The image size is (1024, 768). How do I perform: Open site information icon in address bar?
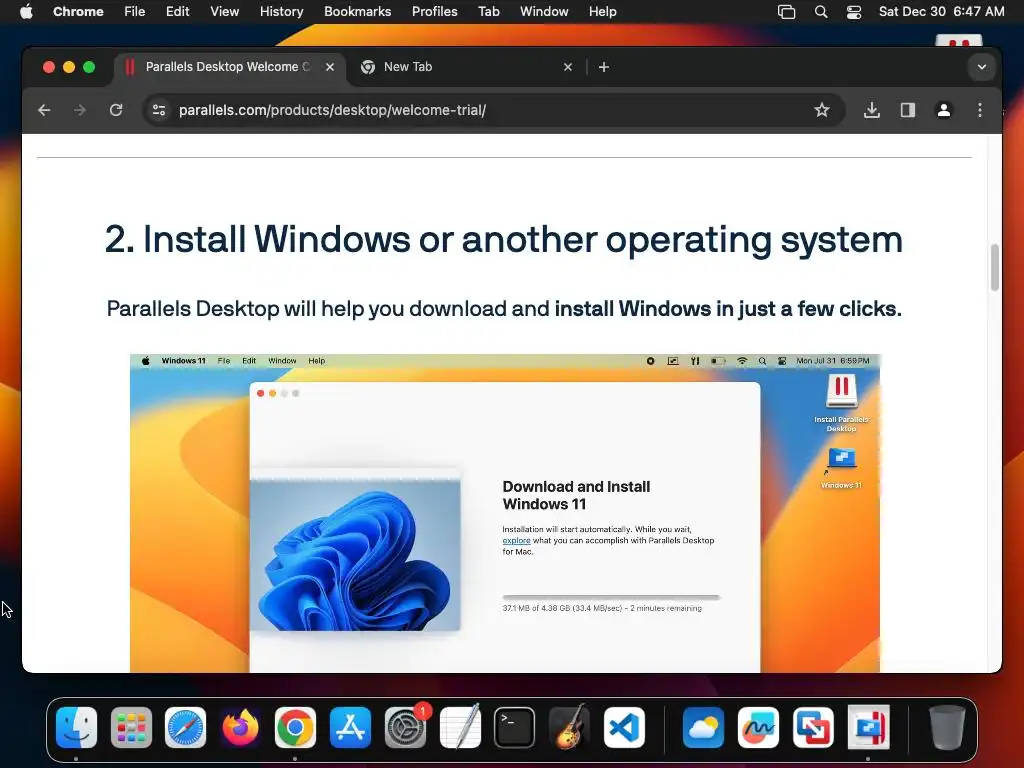[159, 110]
